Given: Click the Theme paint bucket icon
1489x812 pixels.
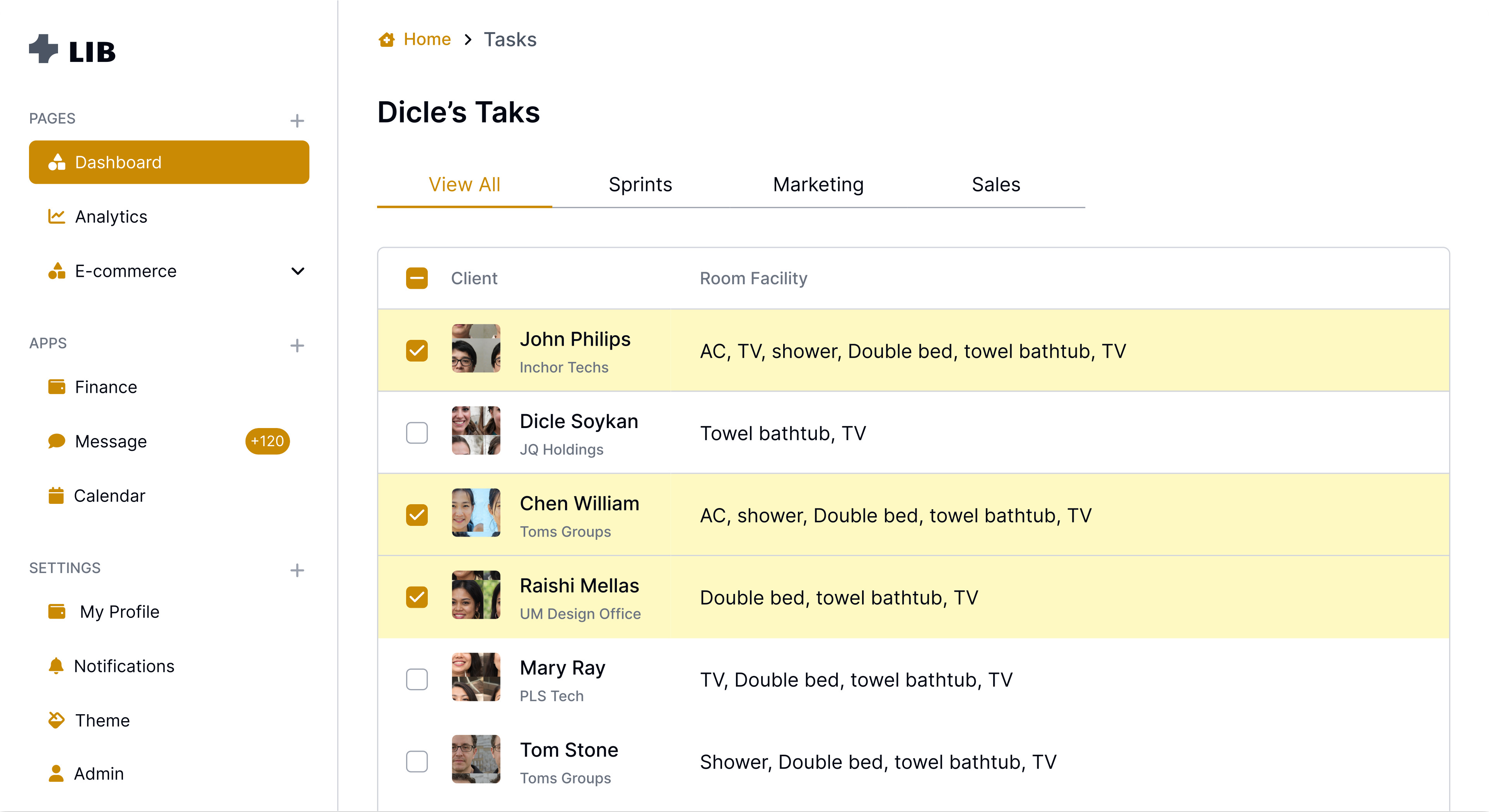Looking at the screenshot, I should tap(56, 720).
